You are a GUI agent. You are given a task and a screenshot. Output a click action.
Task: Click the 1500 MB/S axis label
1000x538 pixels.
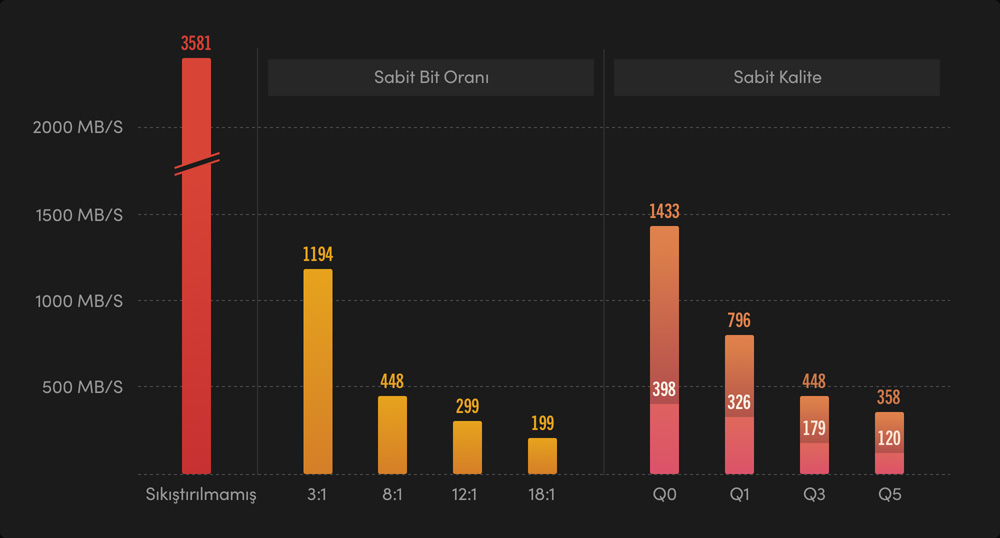(78, 214)
